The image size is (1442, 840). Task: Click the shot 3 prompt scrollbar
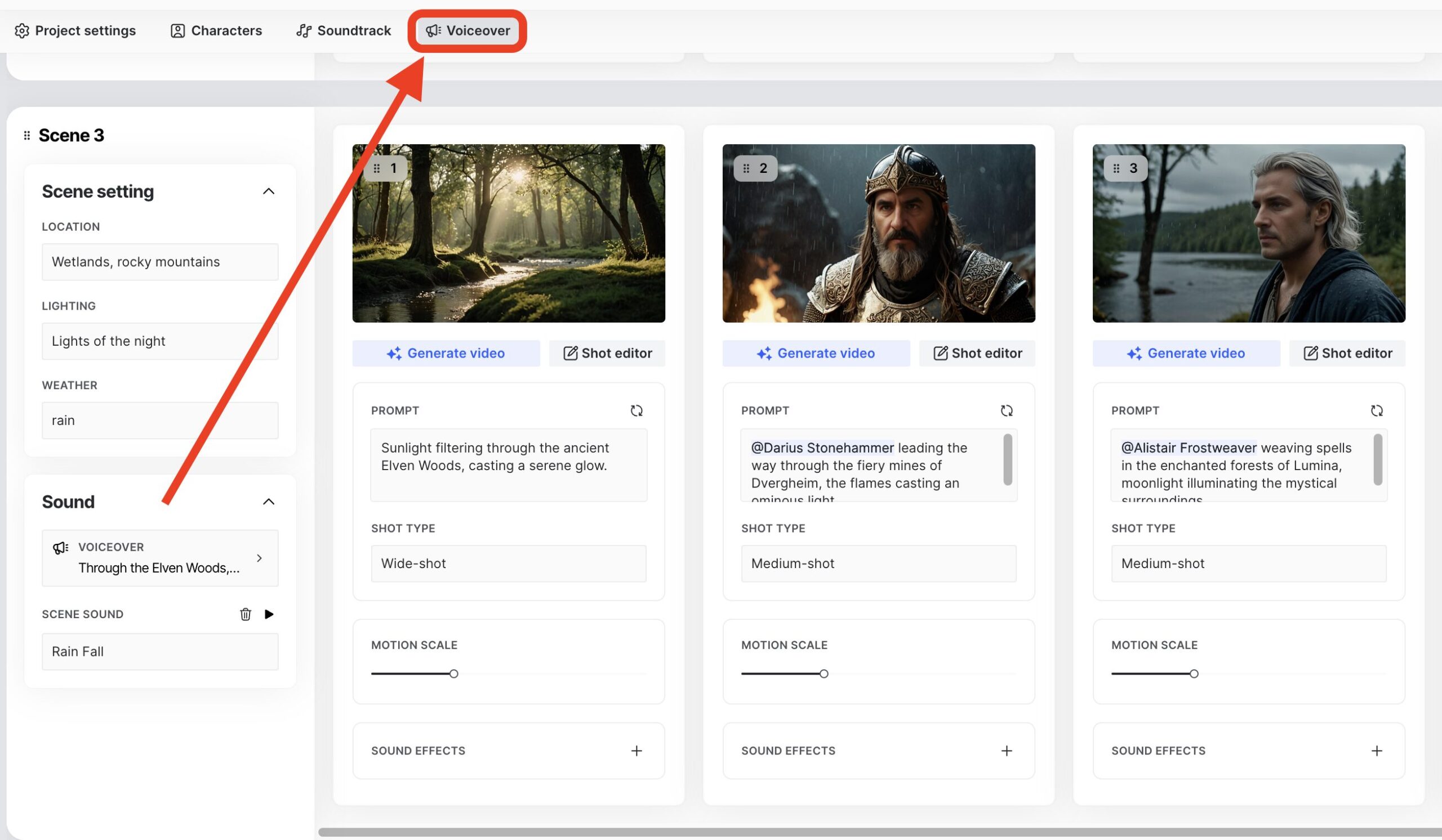pyautogui.click(x=1378, y=460)
